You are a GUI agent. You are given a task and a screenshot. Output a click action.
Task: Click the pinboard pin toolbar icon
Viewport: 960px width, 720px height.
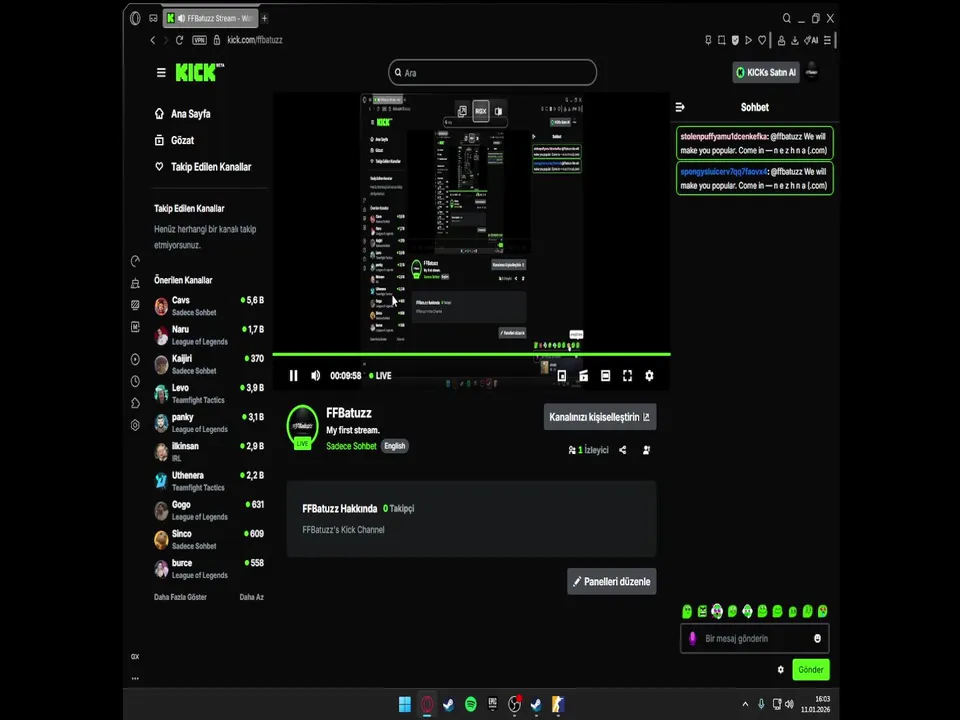click(x=708, y=40)
